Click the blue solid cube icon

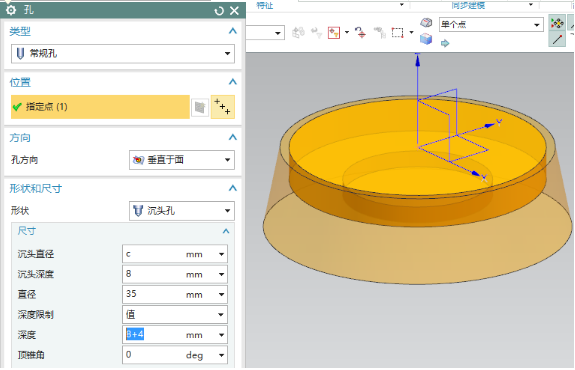click(x=426, y=39)
